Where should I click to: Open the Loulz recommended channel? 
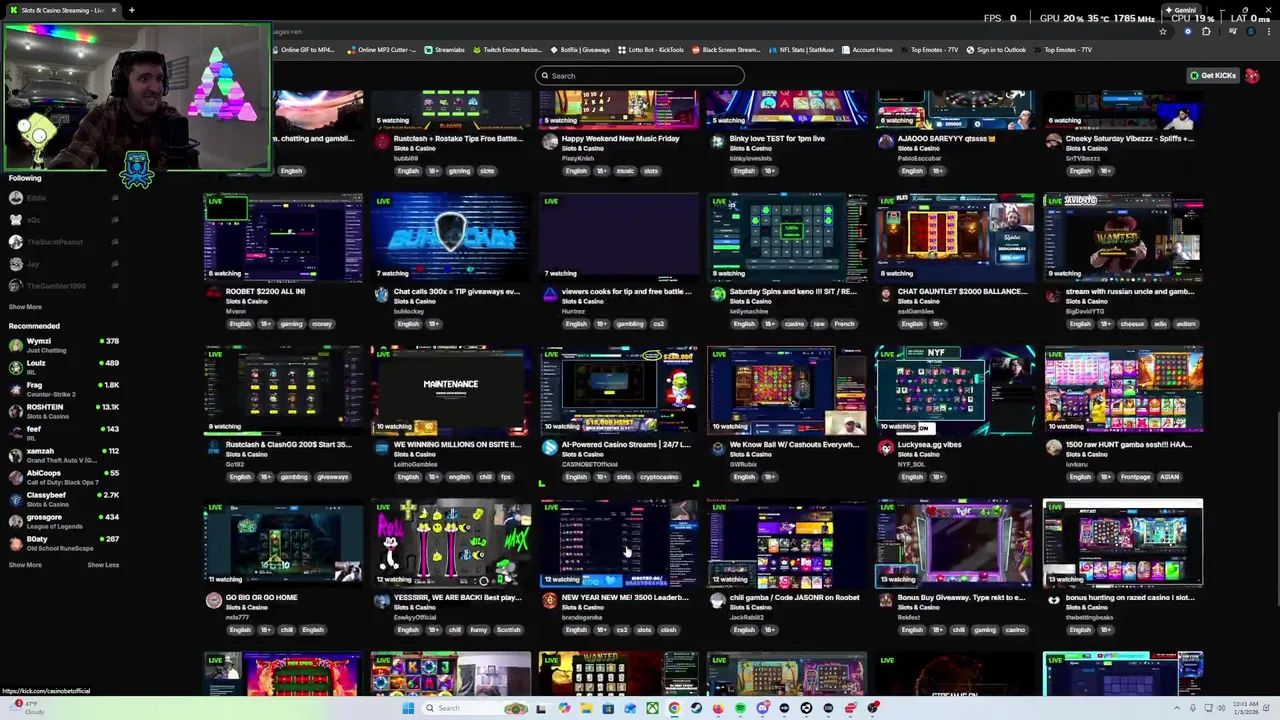coord(62,367)
